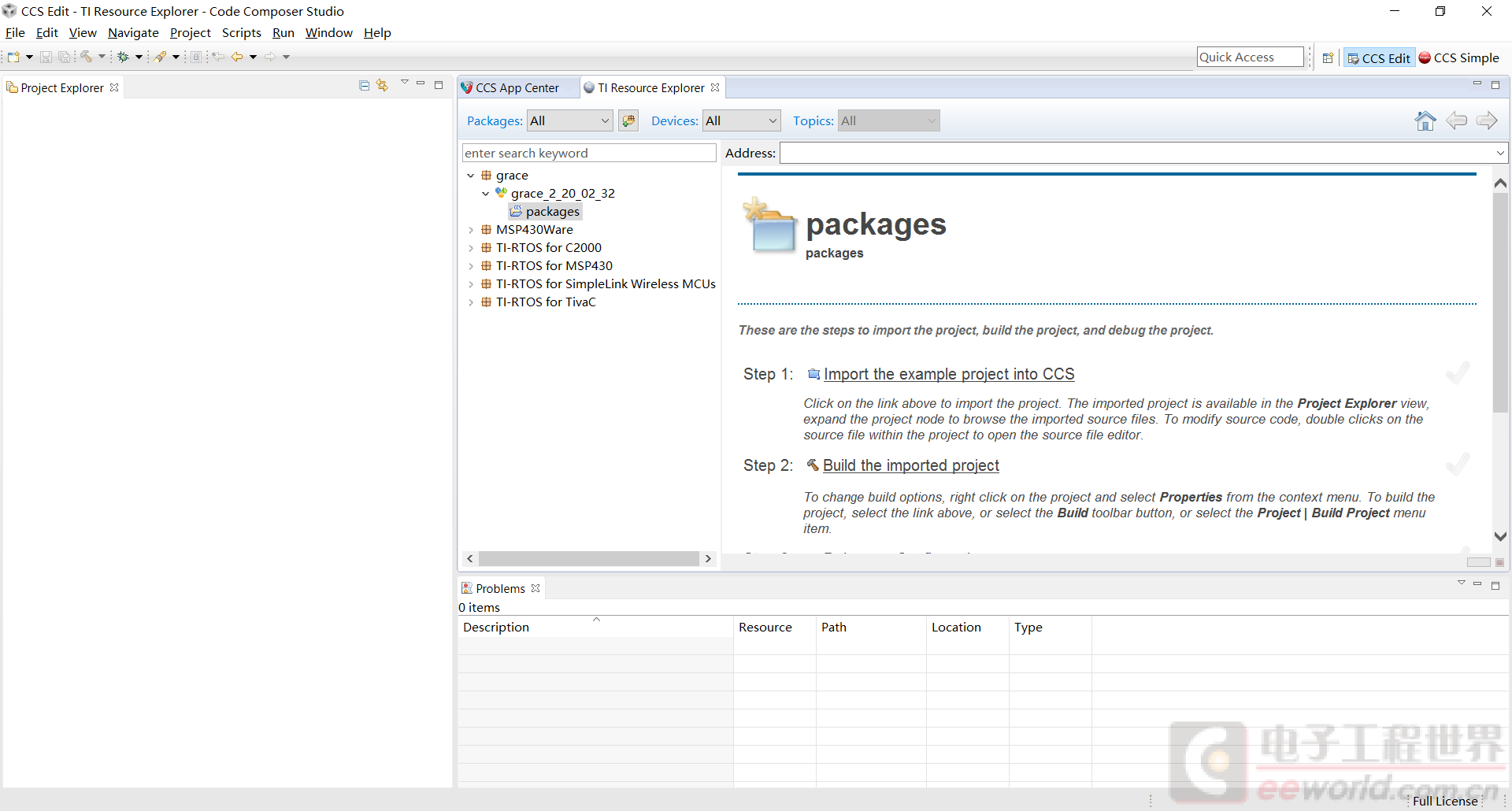The width and height of the screenshot is (1512, 811).
Task: Click content vertical scrollbar down arrow
Action: coord(1500,536)
